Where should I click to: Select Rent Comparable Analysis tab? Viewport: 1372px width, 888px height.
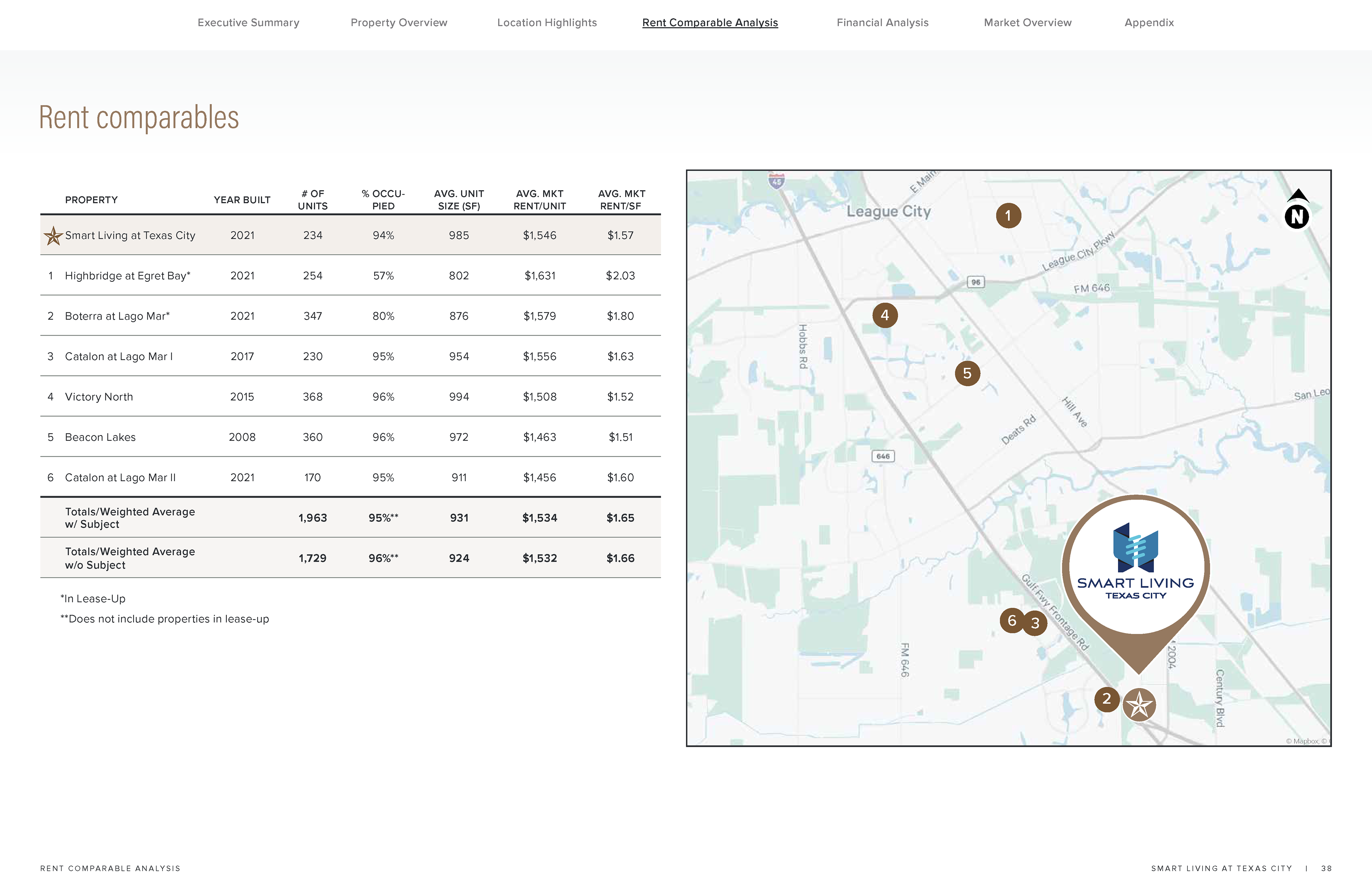(x=710, y=23)
